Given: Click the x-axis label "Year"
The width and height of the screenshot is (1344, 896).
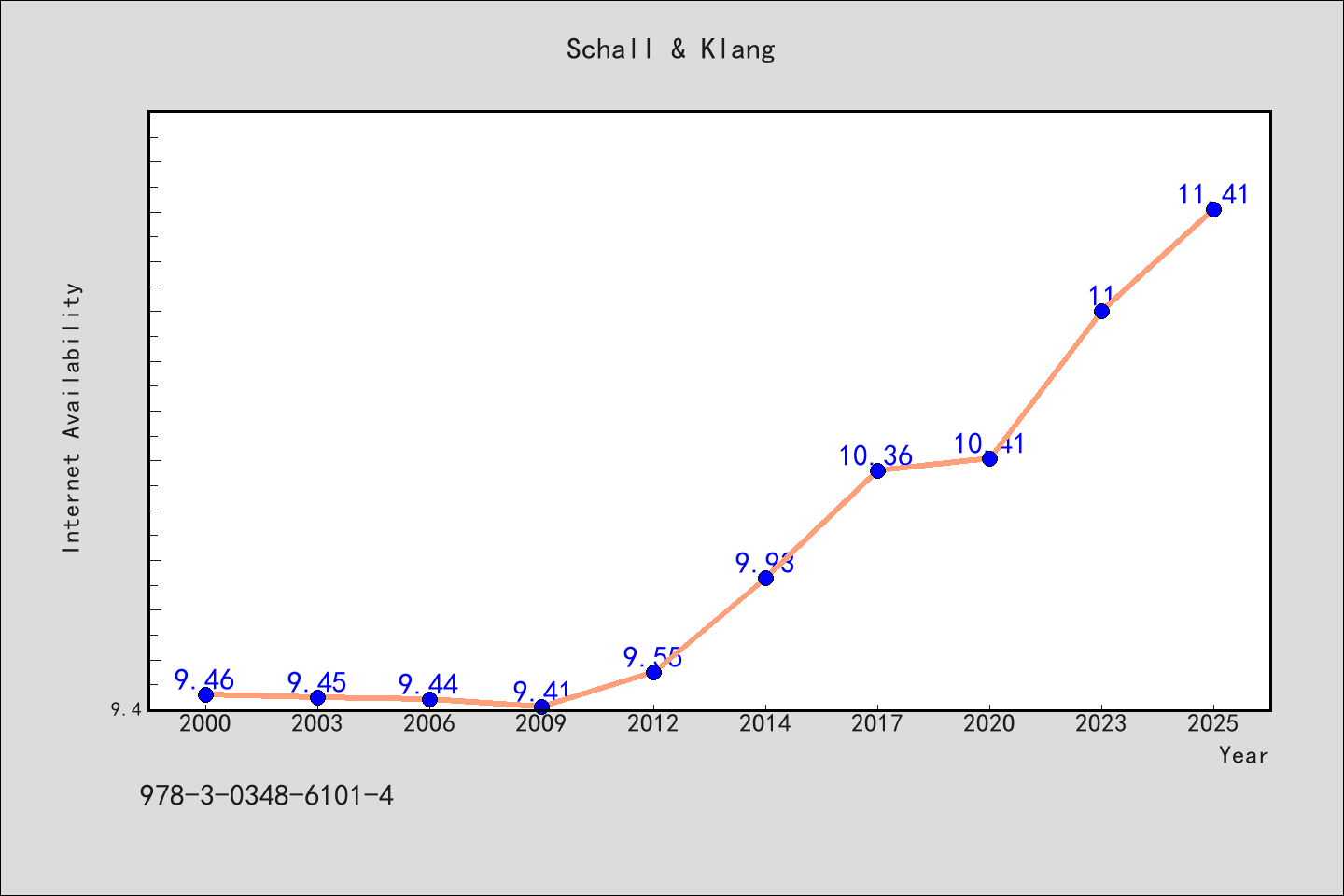Looking at the screenshot, I should [1243, 755].
